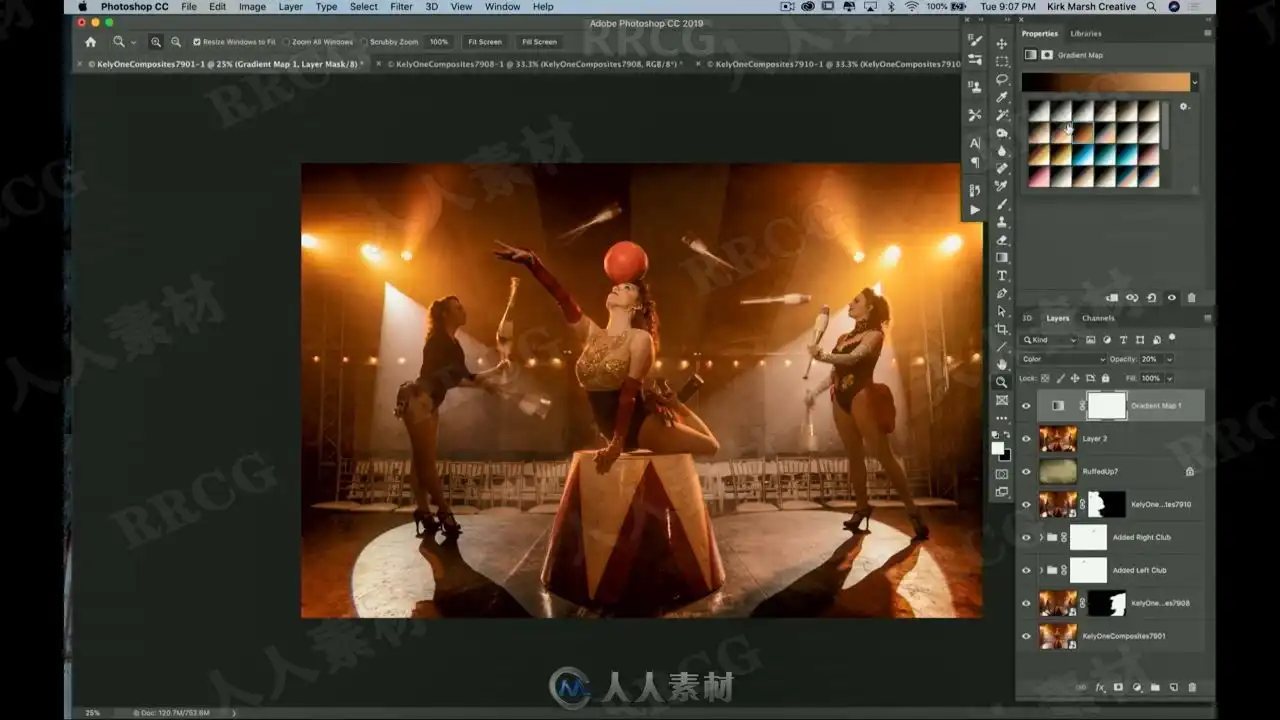This screenshot has width=1280, height=720.
Task: Toggle visibility of KelyOneComposites7901 layer
Action: pyautogui.click(x=1026, y=636)
